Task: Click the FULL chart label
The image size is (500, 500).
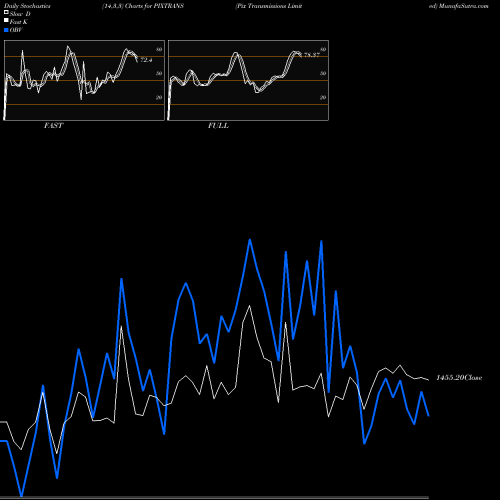Action: coord(218,125)
